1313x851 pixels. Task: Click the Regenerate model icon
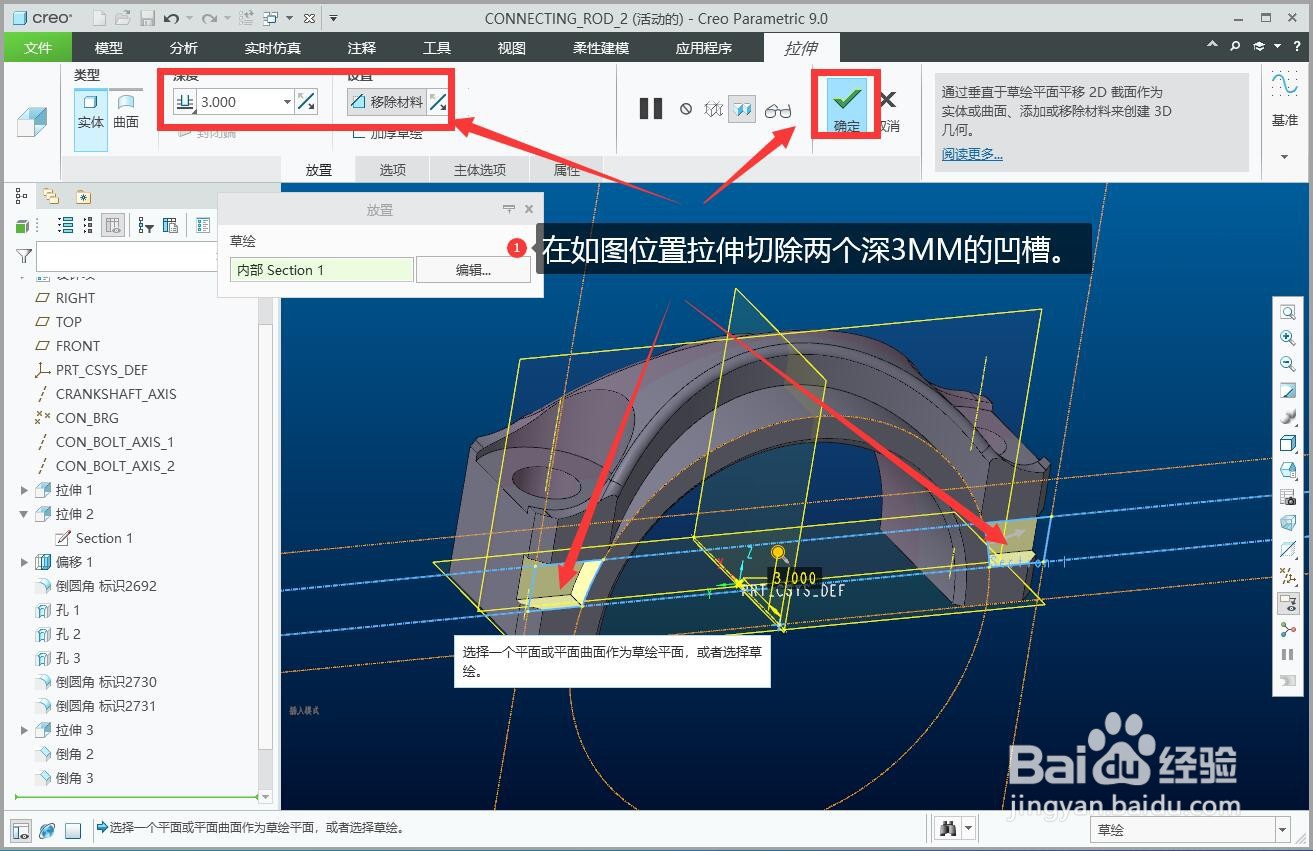(245, 18)
